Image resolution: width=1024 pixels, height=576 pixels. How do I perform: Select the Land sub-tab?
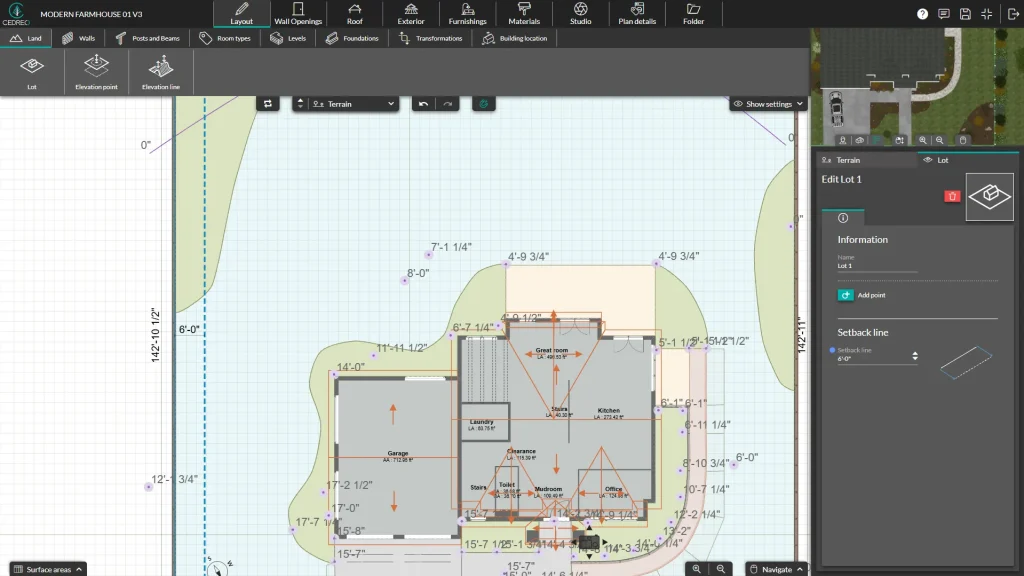26,39
